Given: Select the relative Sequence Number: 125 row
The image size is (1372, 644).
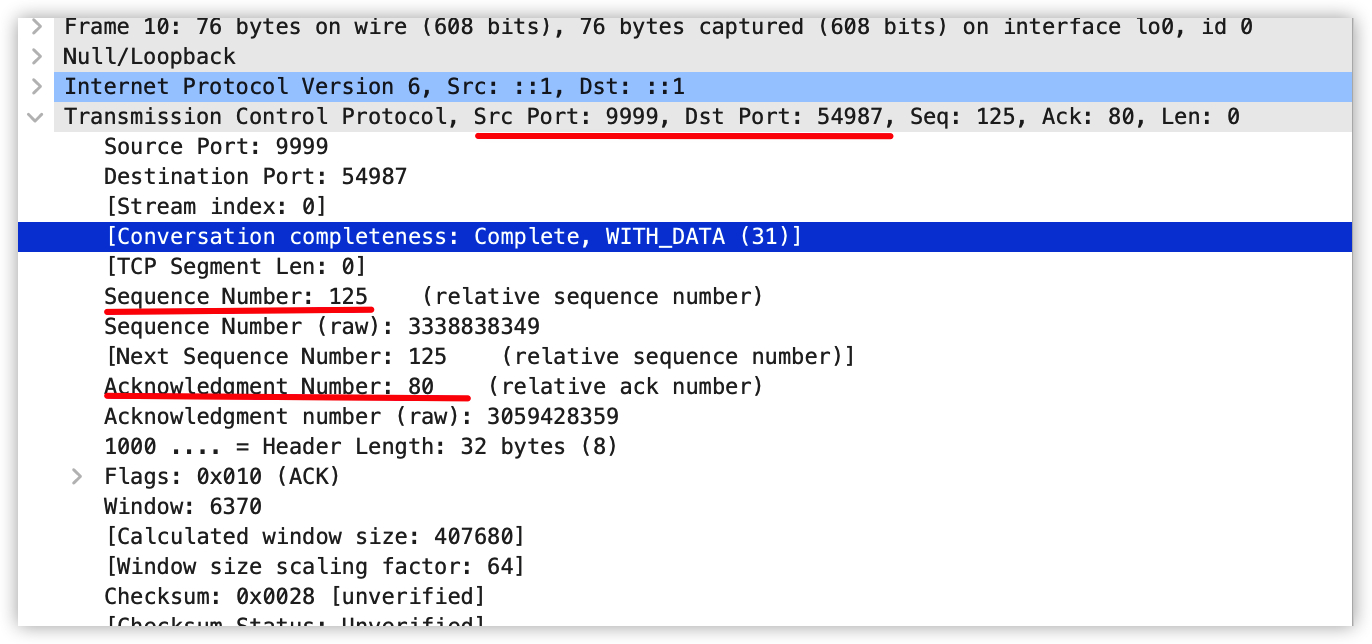Looking at the screenshot, I should point(236,297).
